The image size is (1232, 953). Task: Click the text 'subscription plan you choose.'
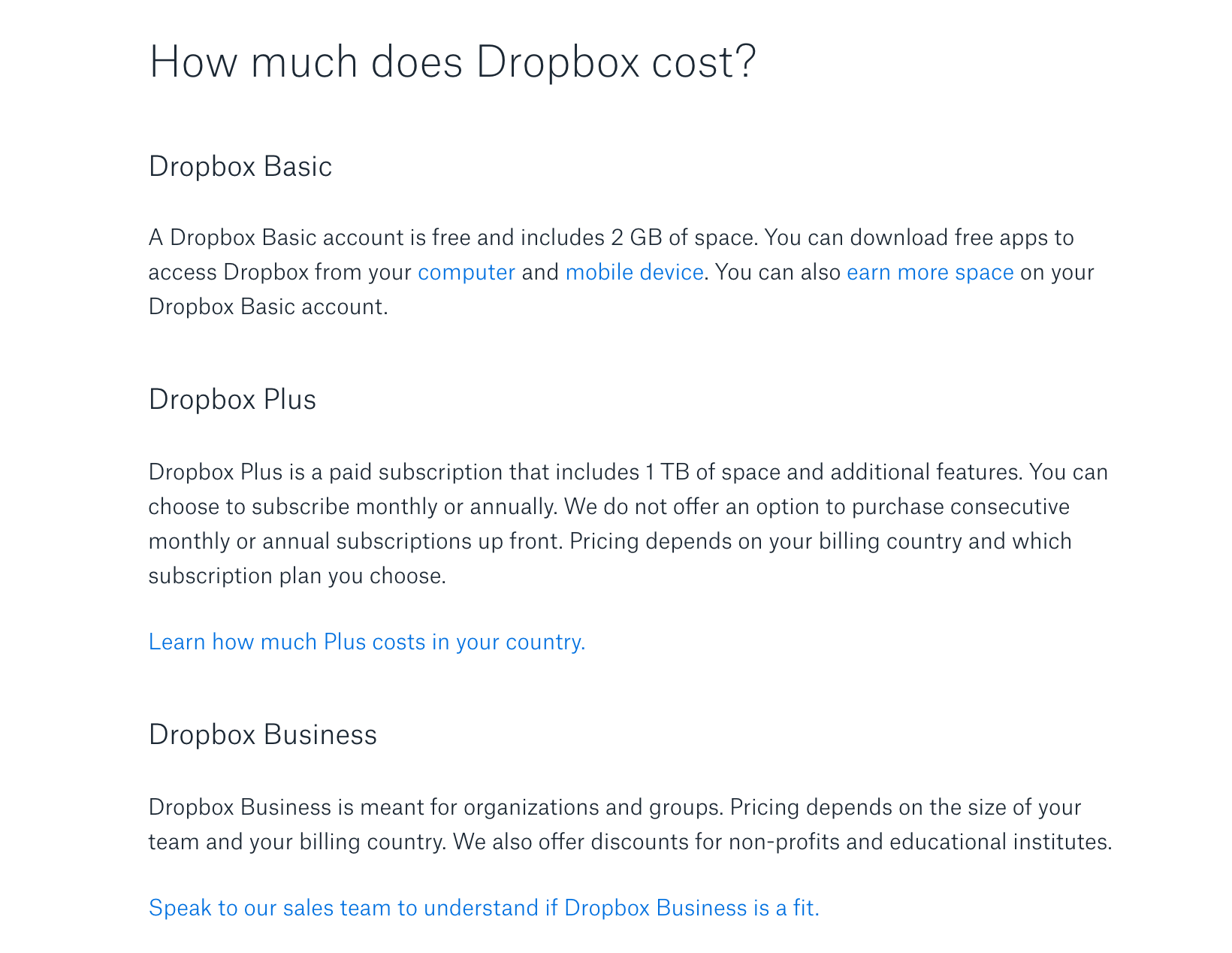pos(297,576)
